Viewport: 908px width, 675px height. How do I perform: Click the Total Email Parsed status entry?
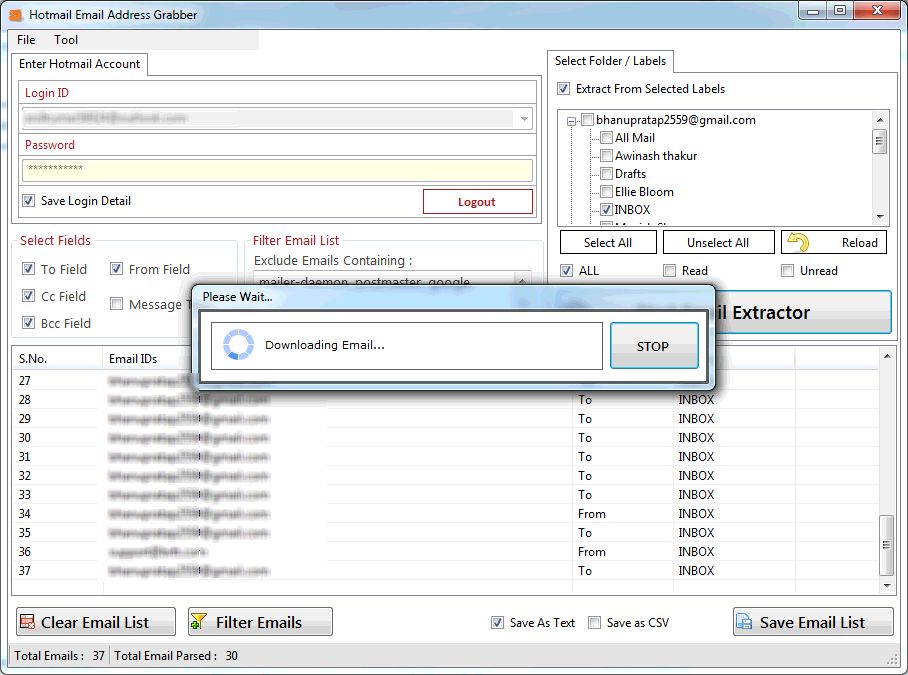click(x=176, y=656)
